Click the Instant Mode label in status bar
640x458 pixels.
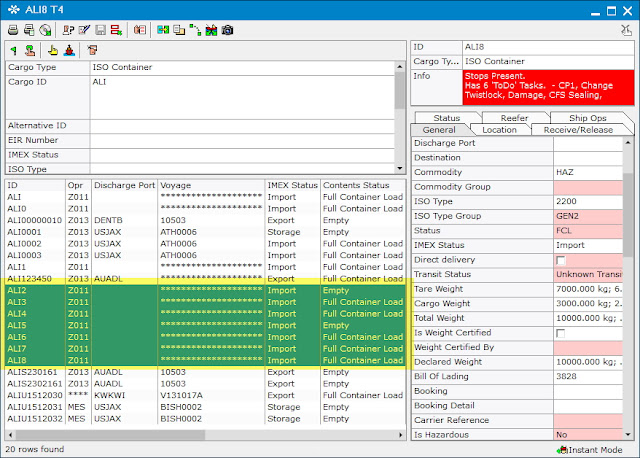pos(595,450)
